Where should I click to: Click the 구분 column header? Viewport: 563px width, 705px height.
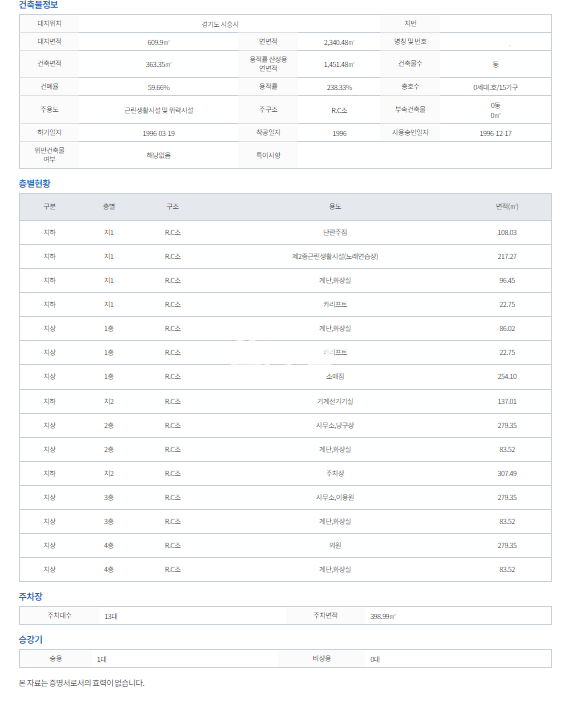point(49,206)
